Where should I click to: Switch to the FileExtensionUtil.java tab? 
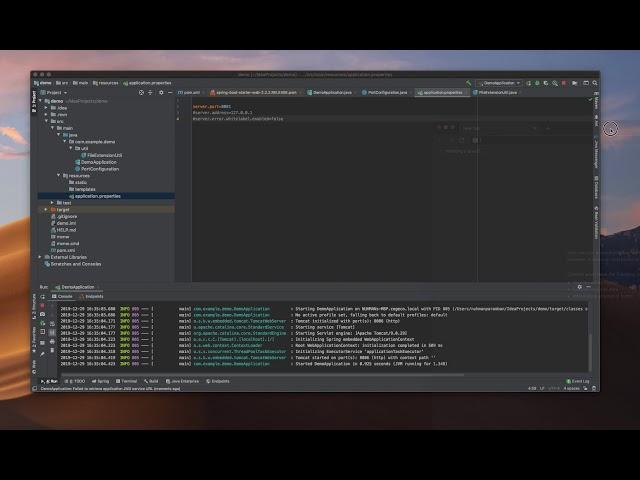pyautogui.click(x=495, y=93)
